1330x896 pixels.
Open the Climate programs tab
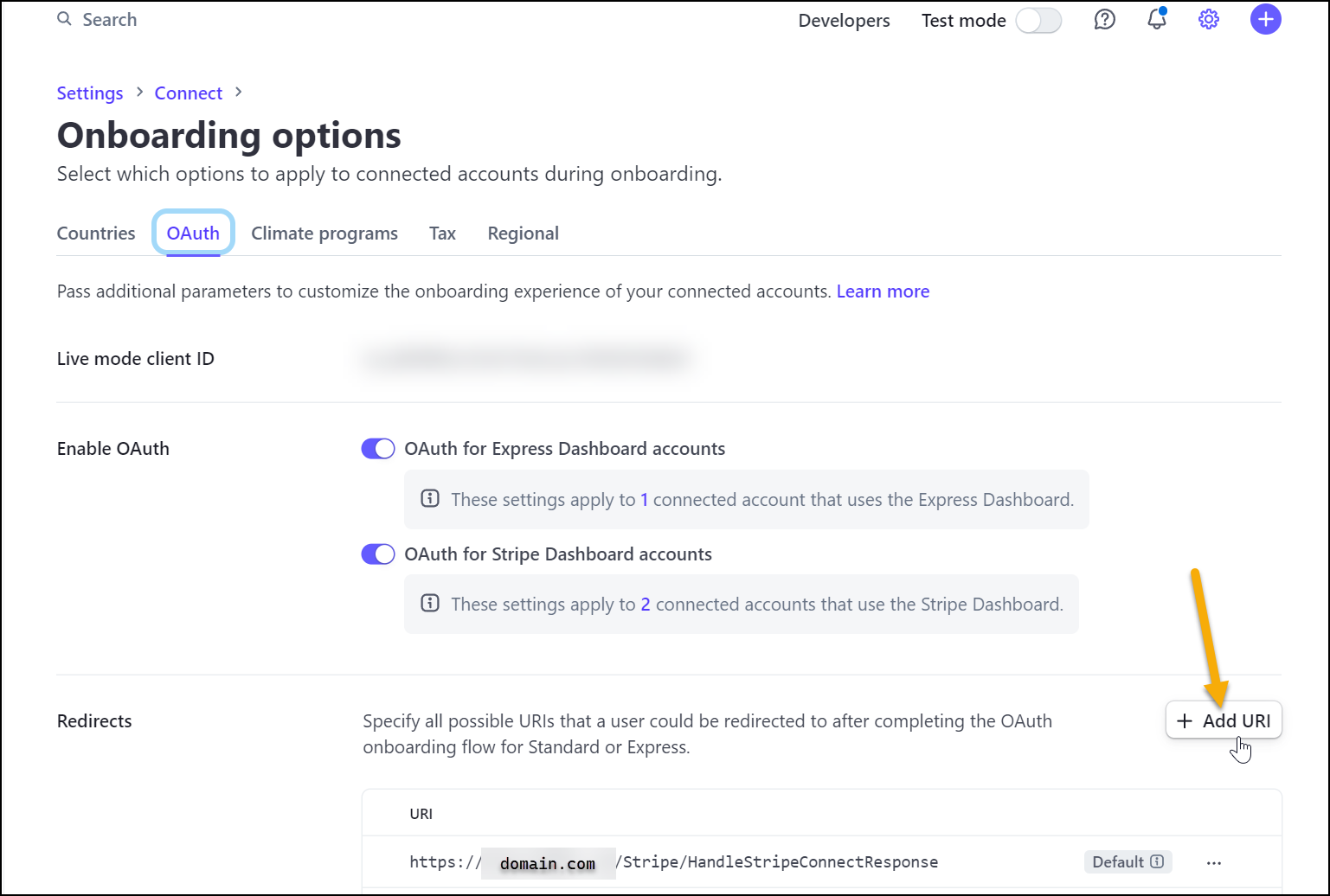point(324,234)
